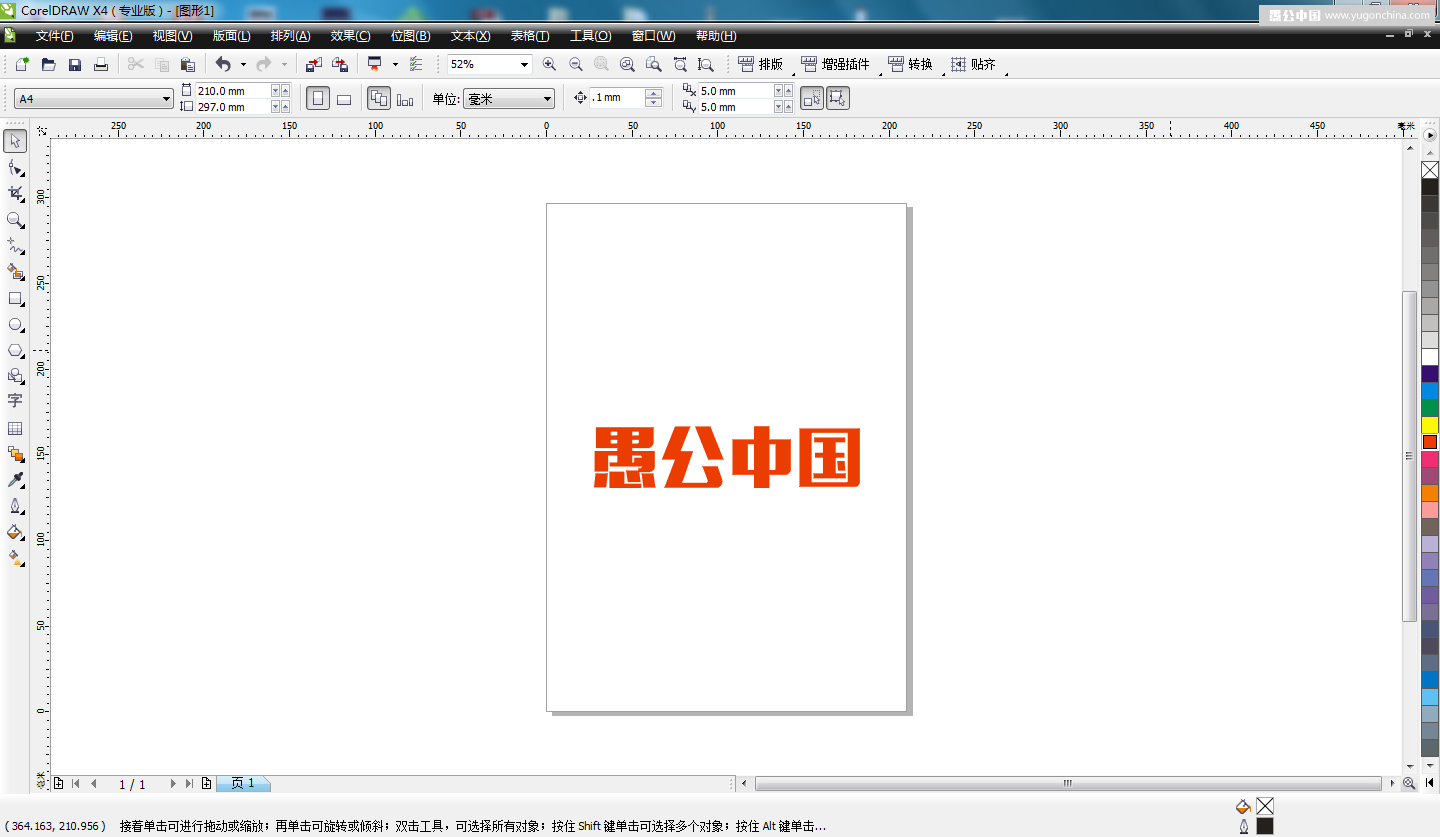Choose the no-color X swatch
1440x837 pixels.
[1430, 170]
